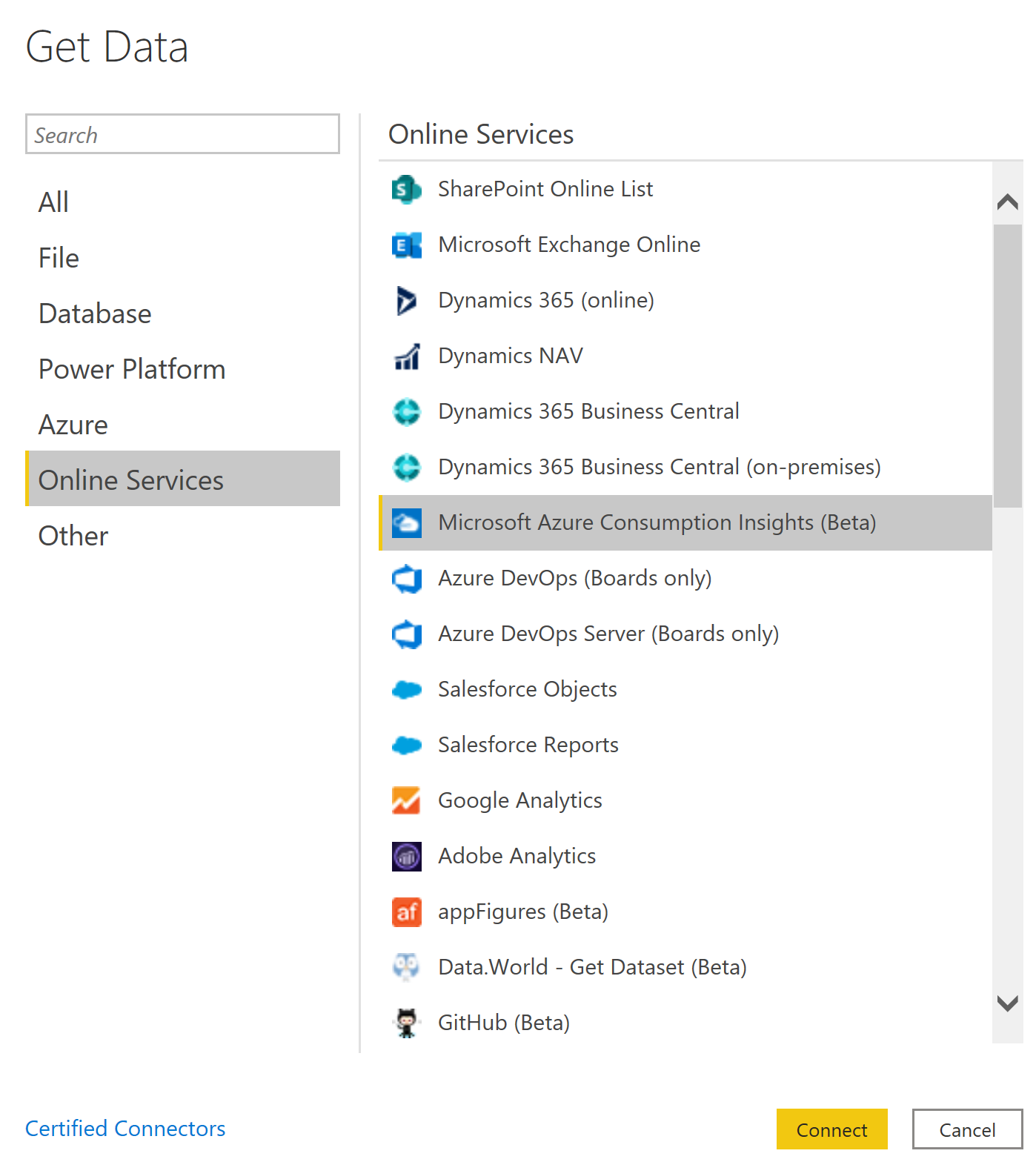Show the Azure category

click(x=182, y=425)
